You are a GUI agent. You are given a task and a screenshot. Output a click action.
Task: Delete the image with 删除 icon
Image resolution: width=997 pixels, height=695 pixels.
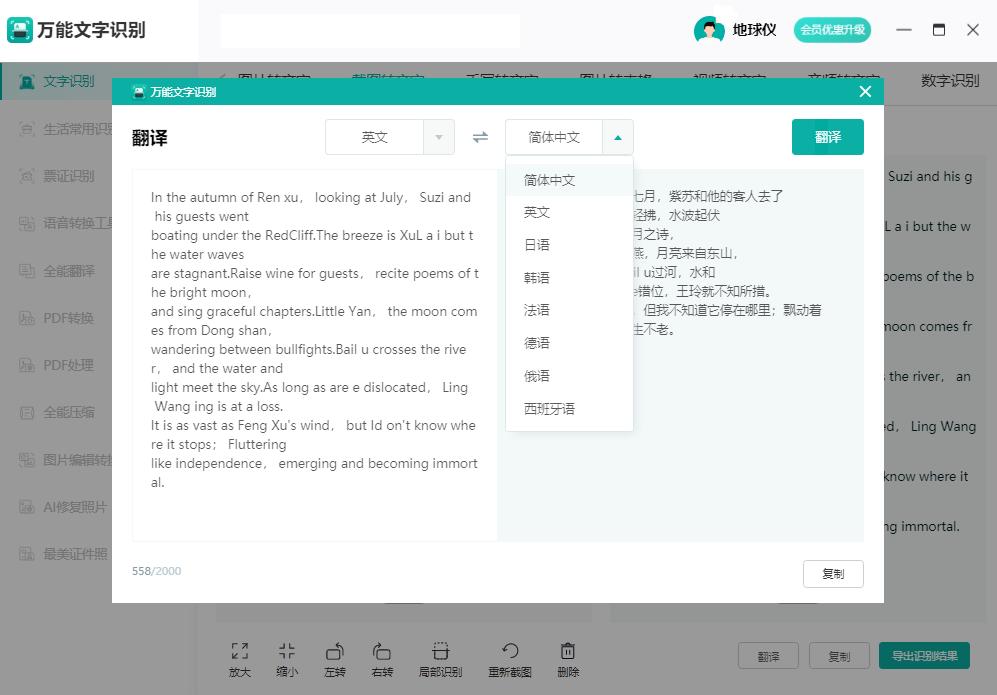point(567,658)
